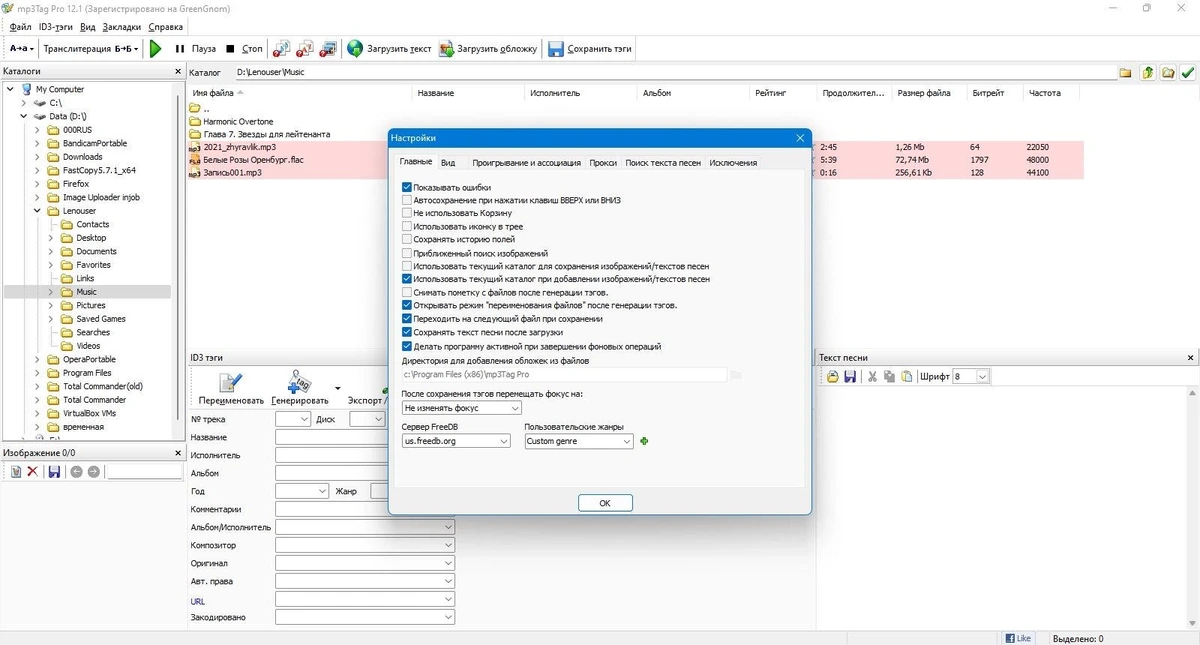The height and width of the screenshot is (645, 1200).
Task: Enable Автосохранение при нажатии клавиш ВВЕРХ или ВНИЗ
Action: point(407,200)
